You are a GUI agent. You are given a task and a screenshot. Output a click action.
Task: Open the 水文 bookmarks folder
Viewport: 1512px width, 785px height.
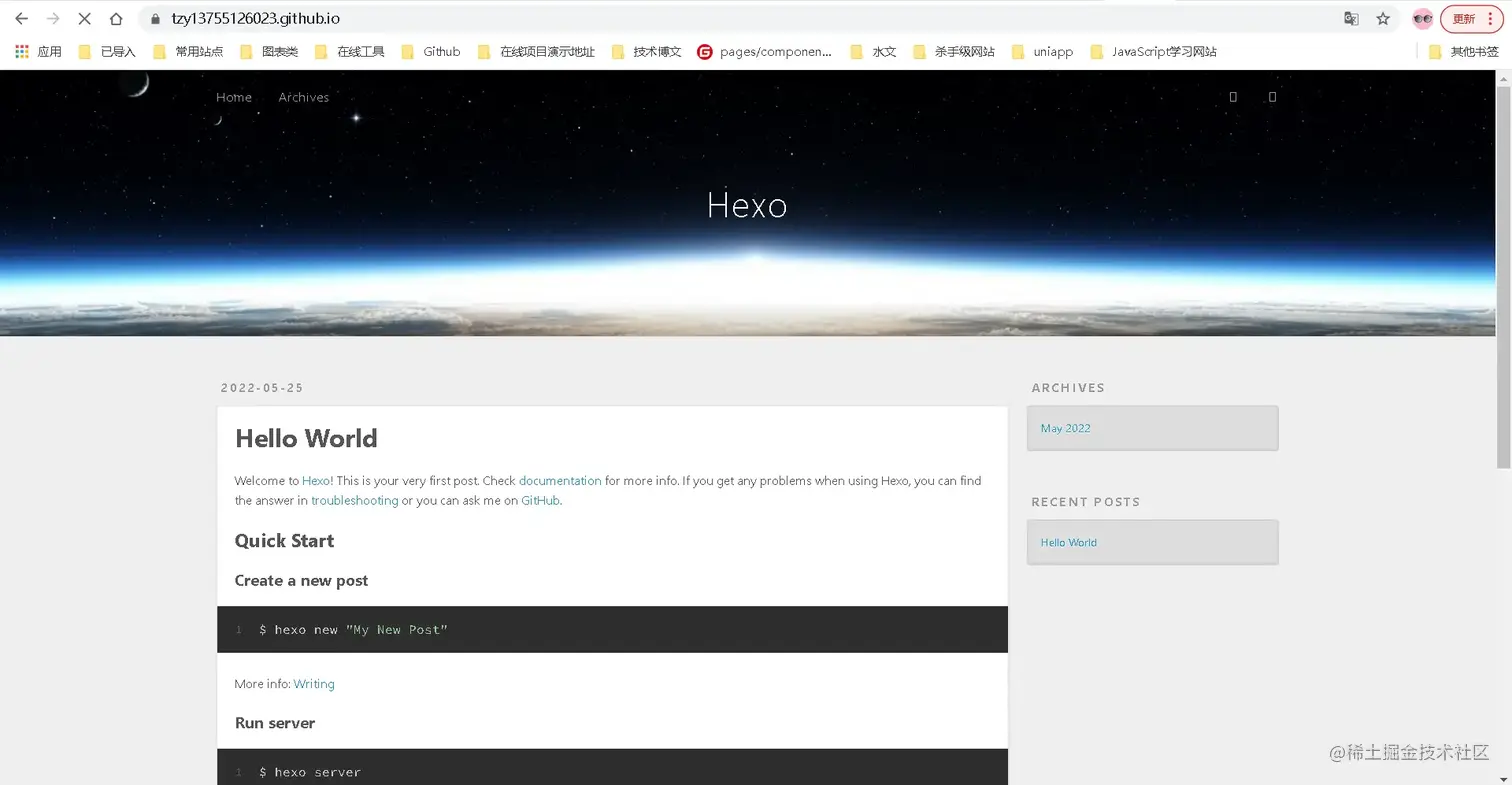pyautogui.click(x=873, y=51)
